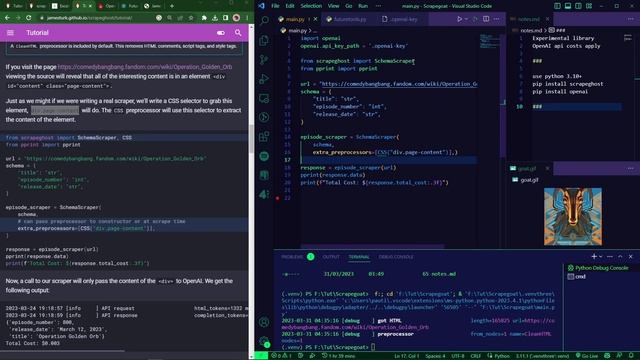The height and width of the screenshot is (360, 640).
Task: Select the Python language mode in the status bar
Action: coord(502,356)
